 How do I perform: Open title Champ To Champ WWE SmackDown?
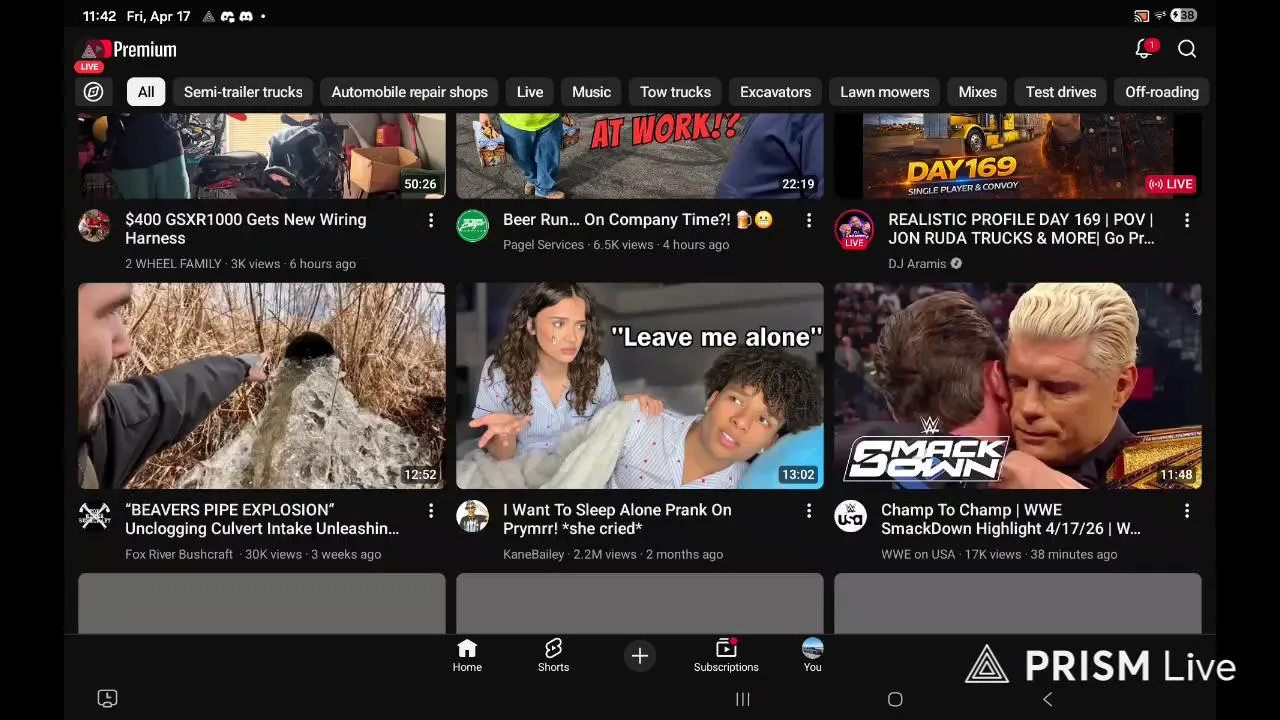click(1010, 519)
